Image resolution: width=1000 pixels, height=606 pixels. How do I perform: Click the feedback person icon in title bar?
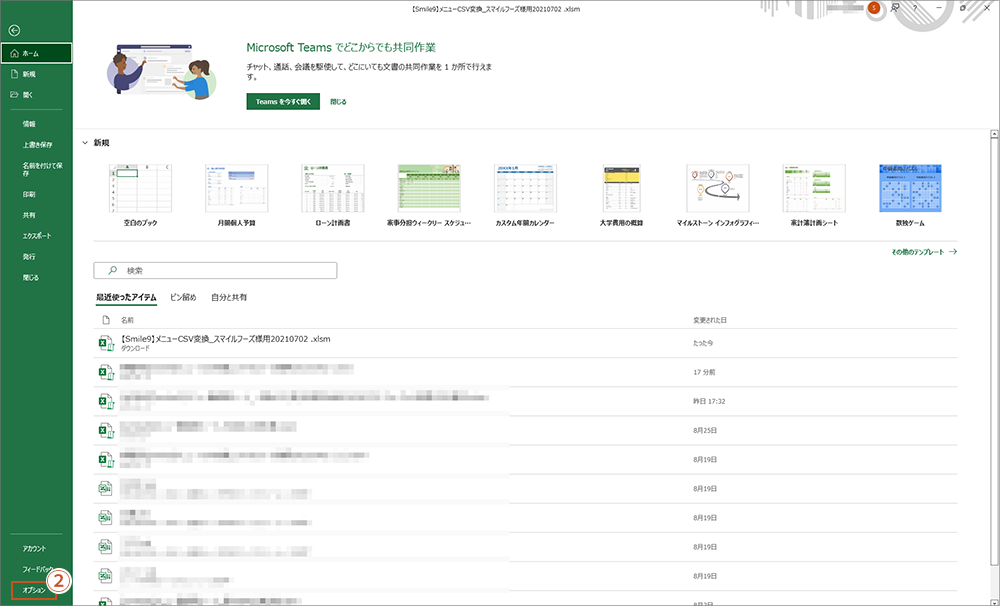coord(895,8)
